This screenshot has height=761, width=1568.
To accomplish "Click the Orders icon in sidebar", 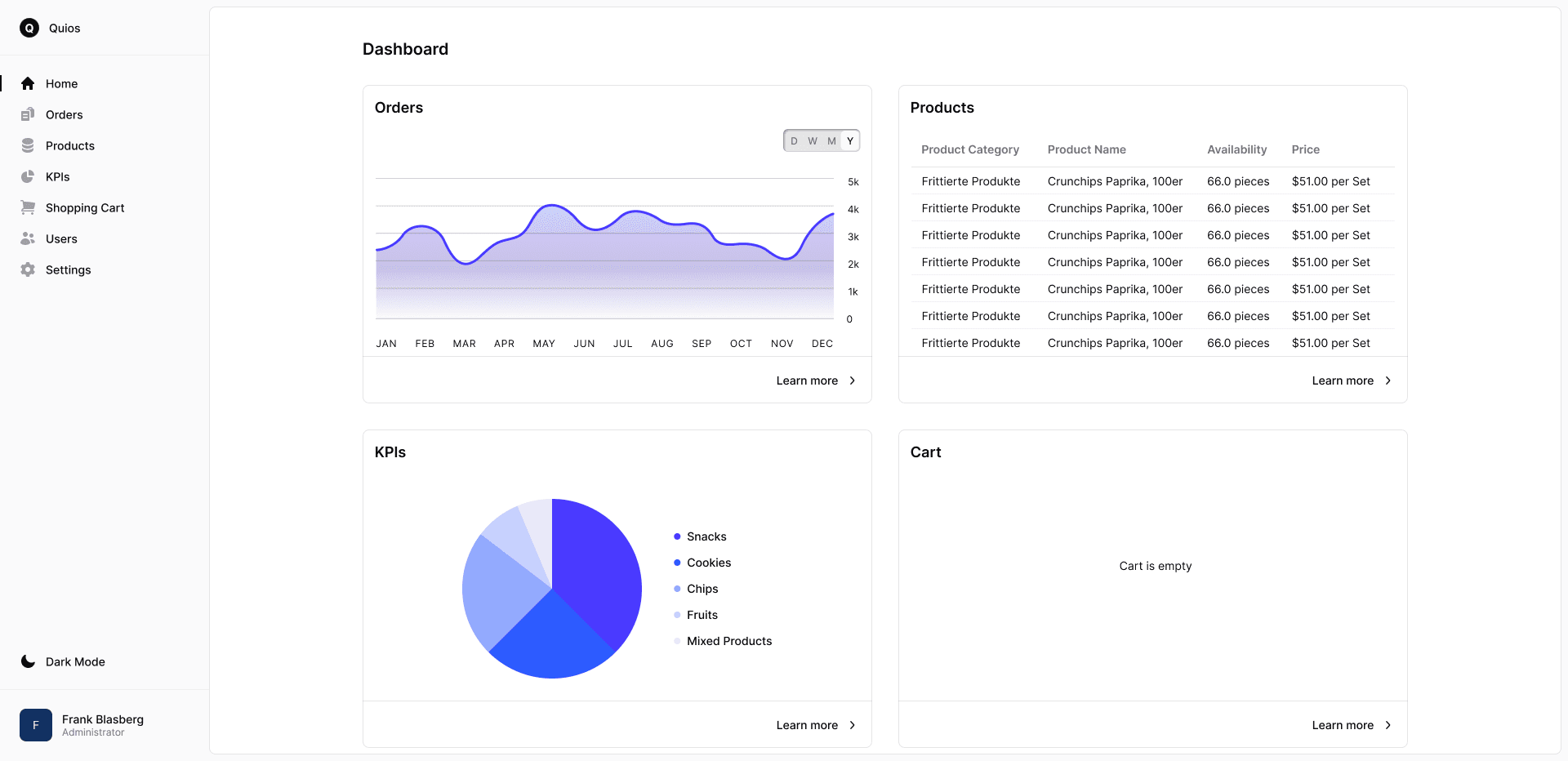I will [x=27, y=114].
